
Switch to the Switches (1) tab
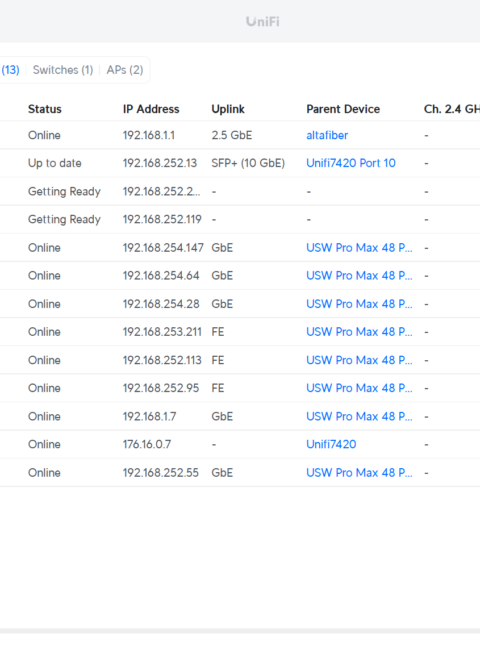(x=63, y=70)
